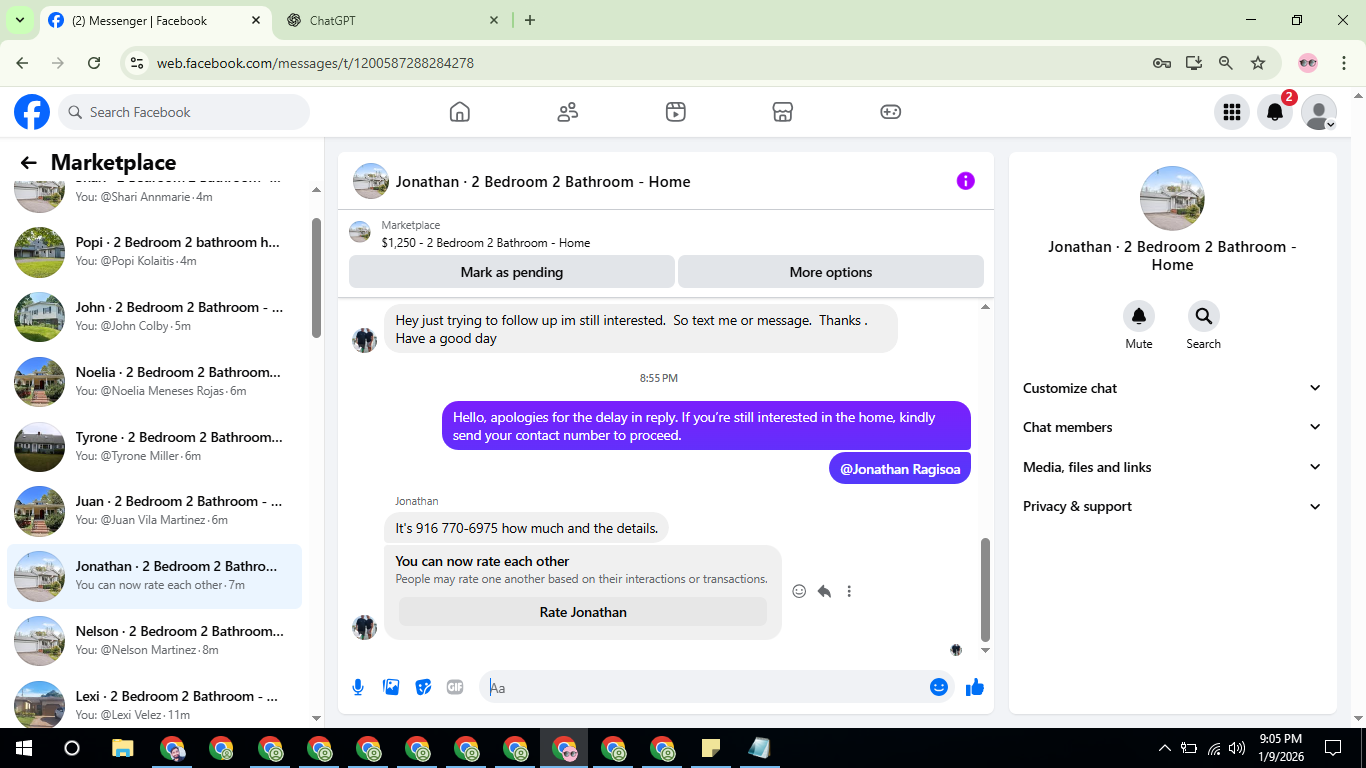
Task: Click the Mark as pending button
Action: 512,272
